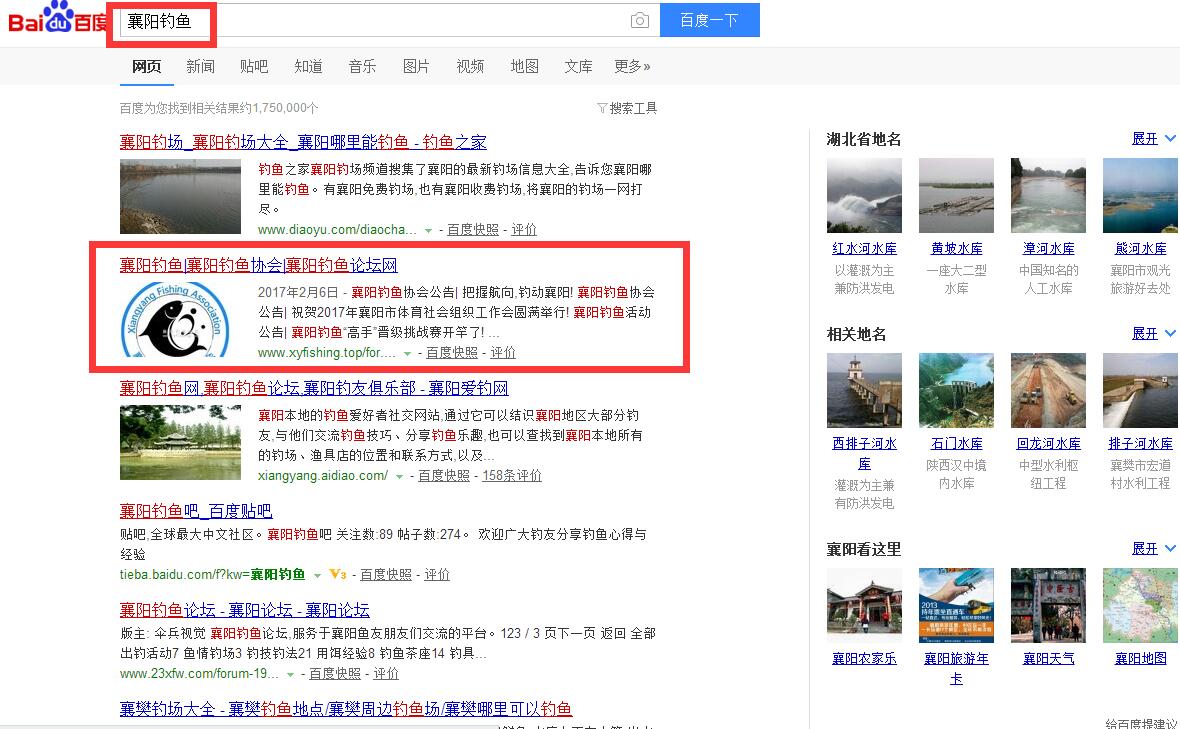Screen dimensions: 1180x729
Task: Click the Xiangyang Fishing Association logo thumbnail
Action: [x=175, y=320]
